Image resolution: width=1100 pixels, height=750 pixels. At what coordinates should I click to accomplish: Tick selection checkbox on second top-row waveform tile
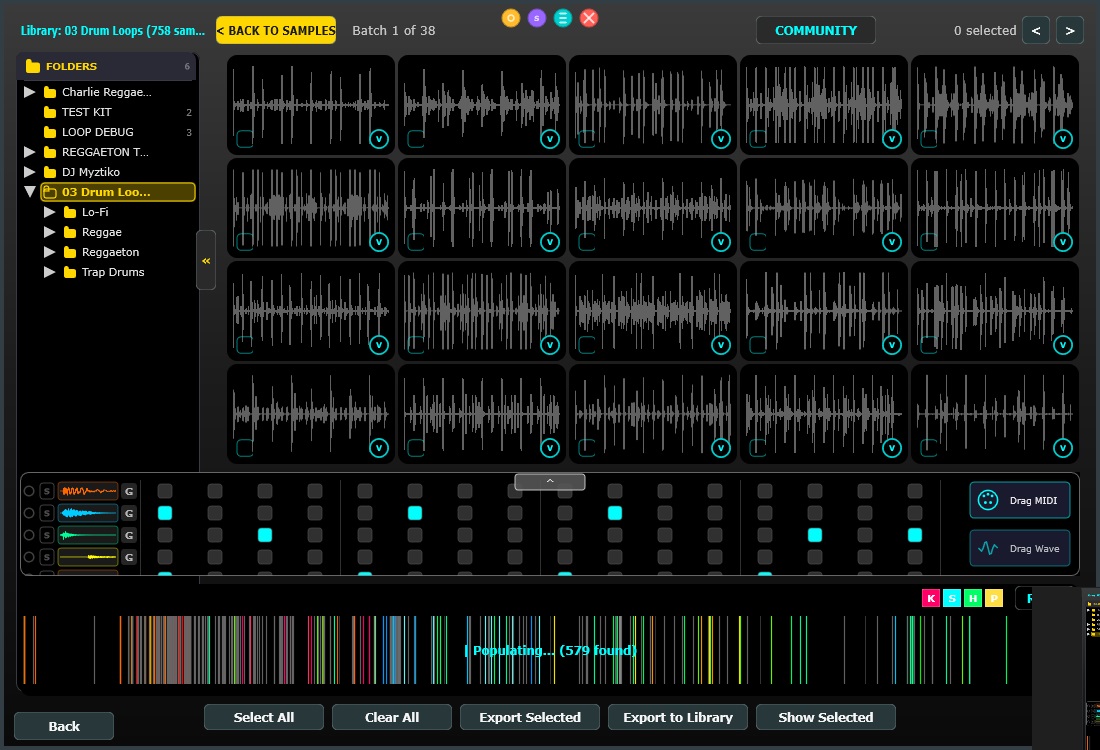point(415,139)
